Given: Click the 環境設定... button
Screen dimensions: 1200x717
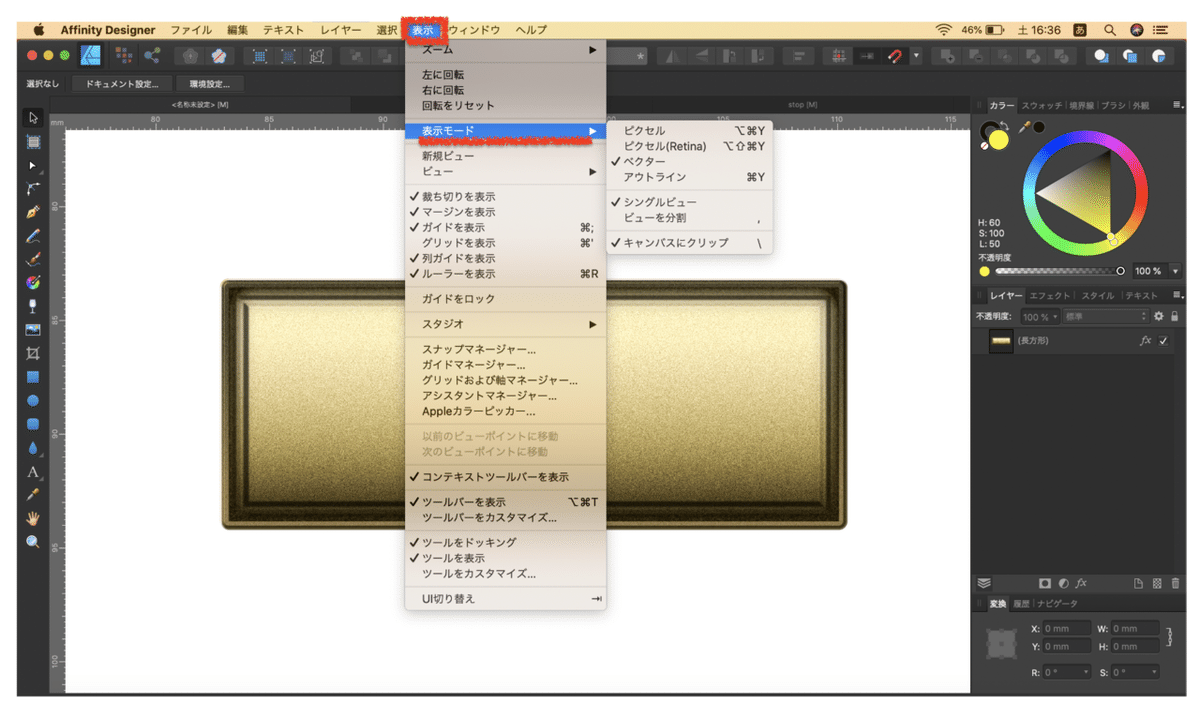Looking at the screenshot, I should pyautogui.click(x=209, y=84).
